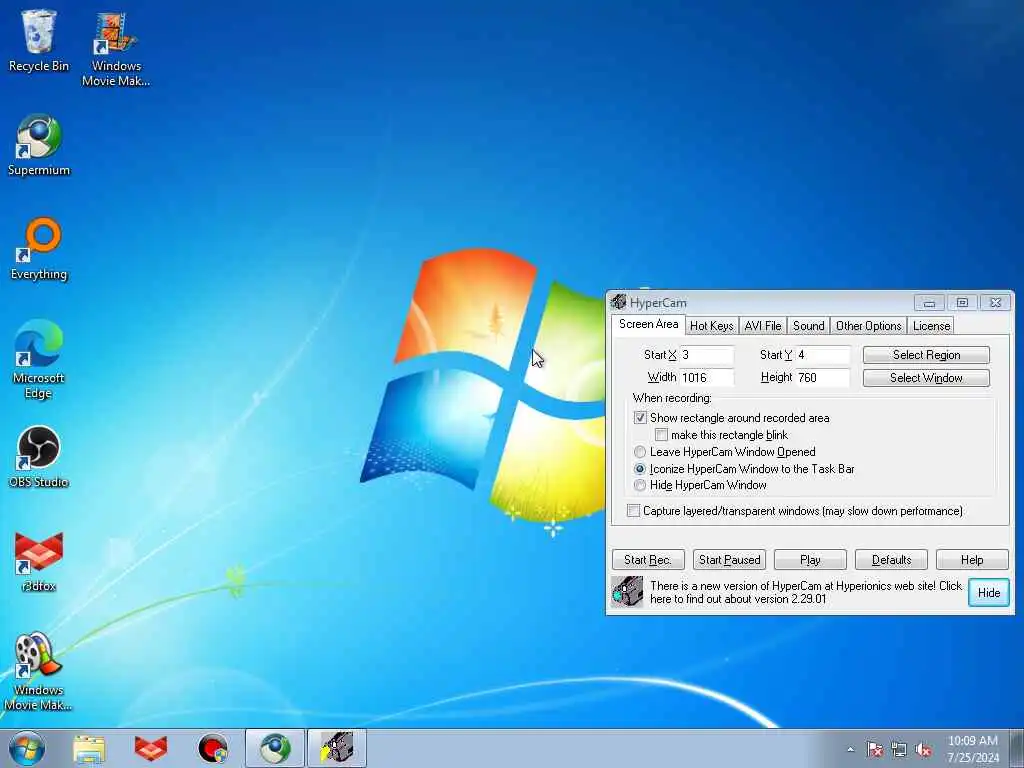Switch to the Screen Area tab
The image size is (1024, 768).
pos(648,325)
